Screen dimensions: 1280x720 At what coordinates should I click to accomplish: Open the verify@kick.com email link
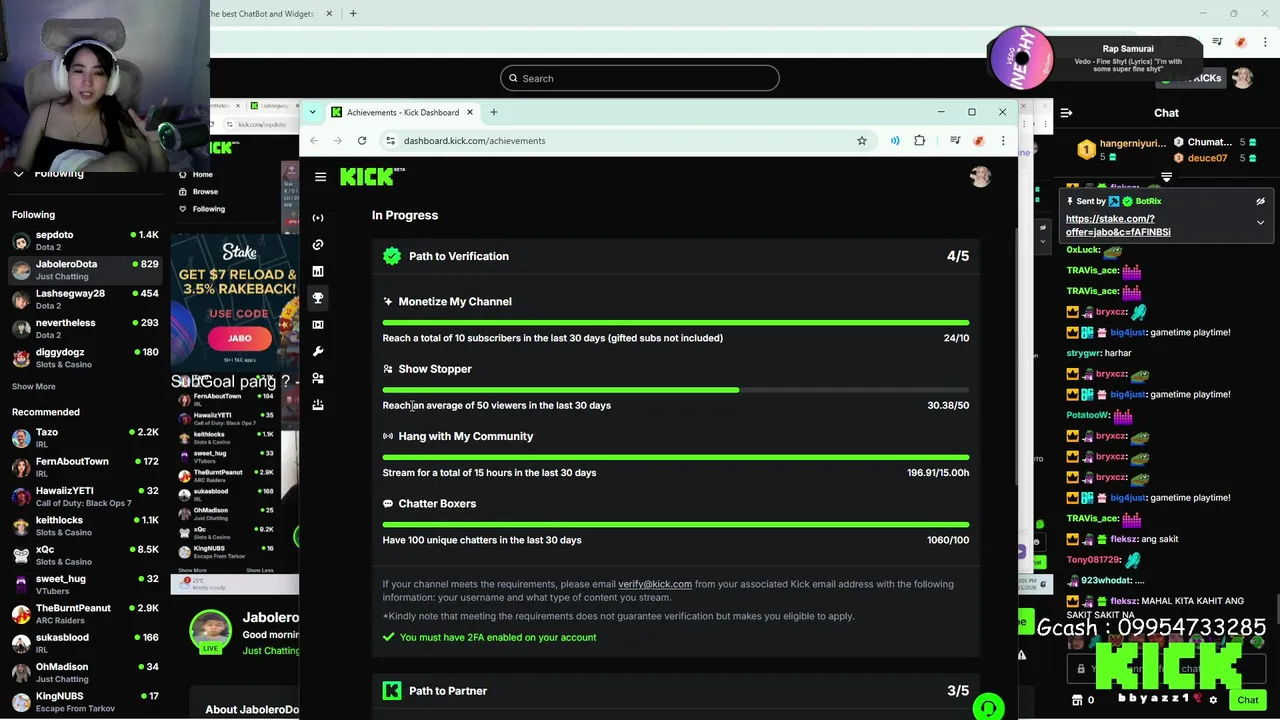[x=655, y=584]
